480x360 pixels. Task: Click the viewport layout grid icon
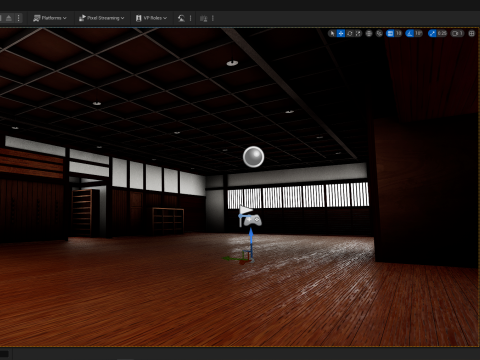click(471, 33)
